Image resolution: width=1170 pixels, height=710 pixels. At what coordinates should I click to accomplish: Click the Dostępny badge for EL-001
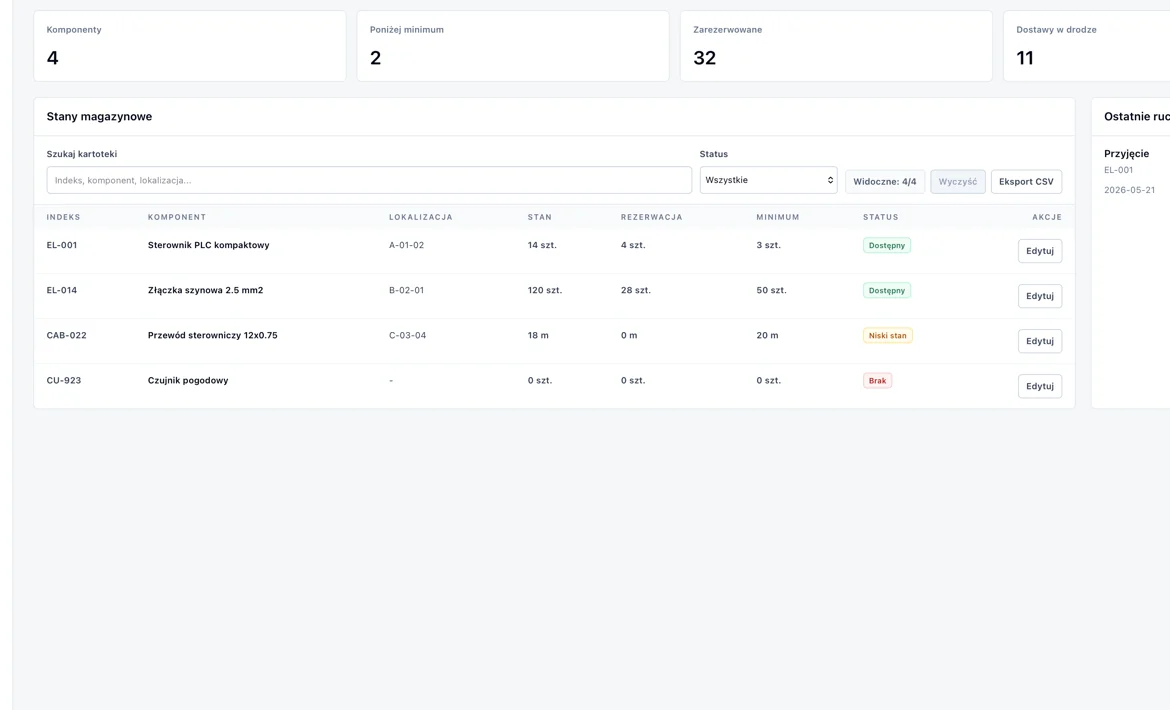click(886, 245)
